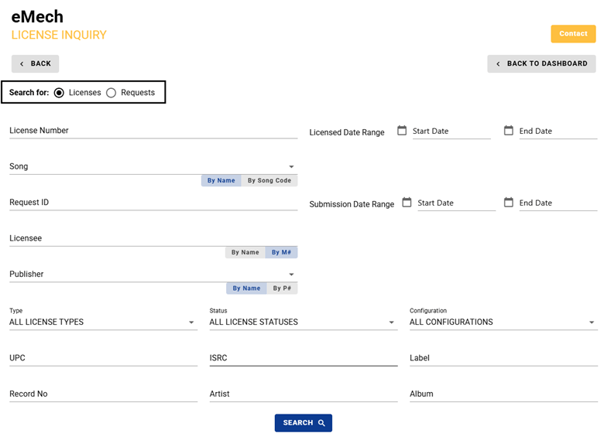604x440 pixels.
Task: Focus the ISRC input field
Action: [302, 358]
